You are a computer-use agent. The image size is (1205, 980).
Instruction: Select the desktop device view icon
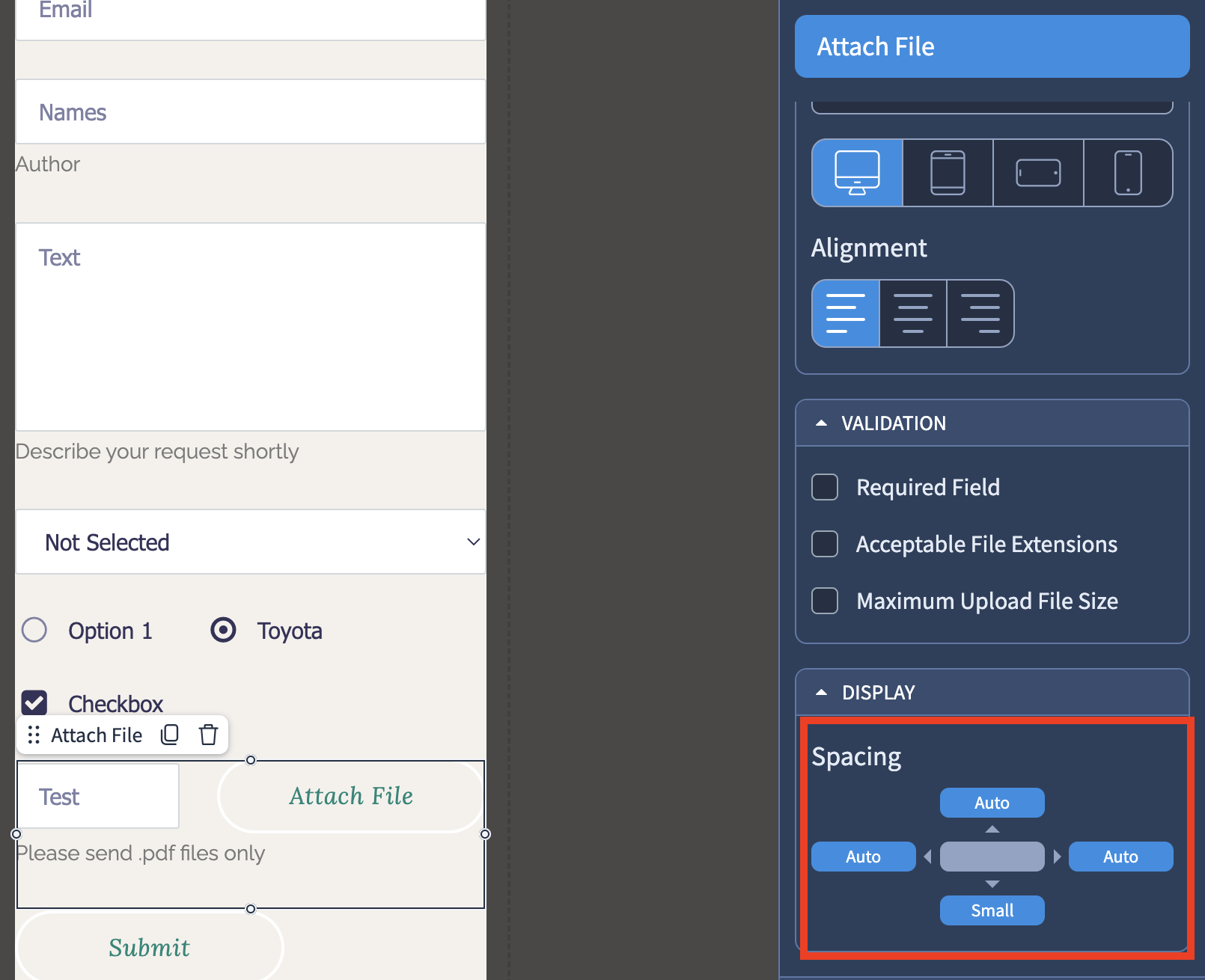point(858,173)
